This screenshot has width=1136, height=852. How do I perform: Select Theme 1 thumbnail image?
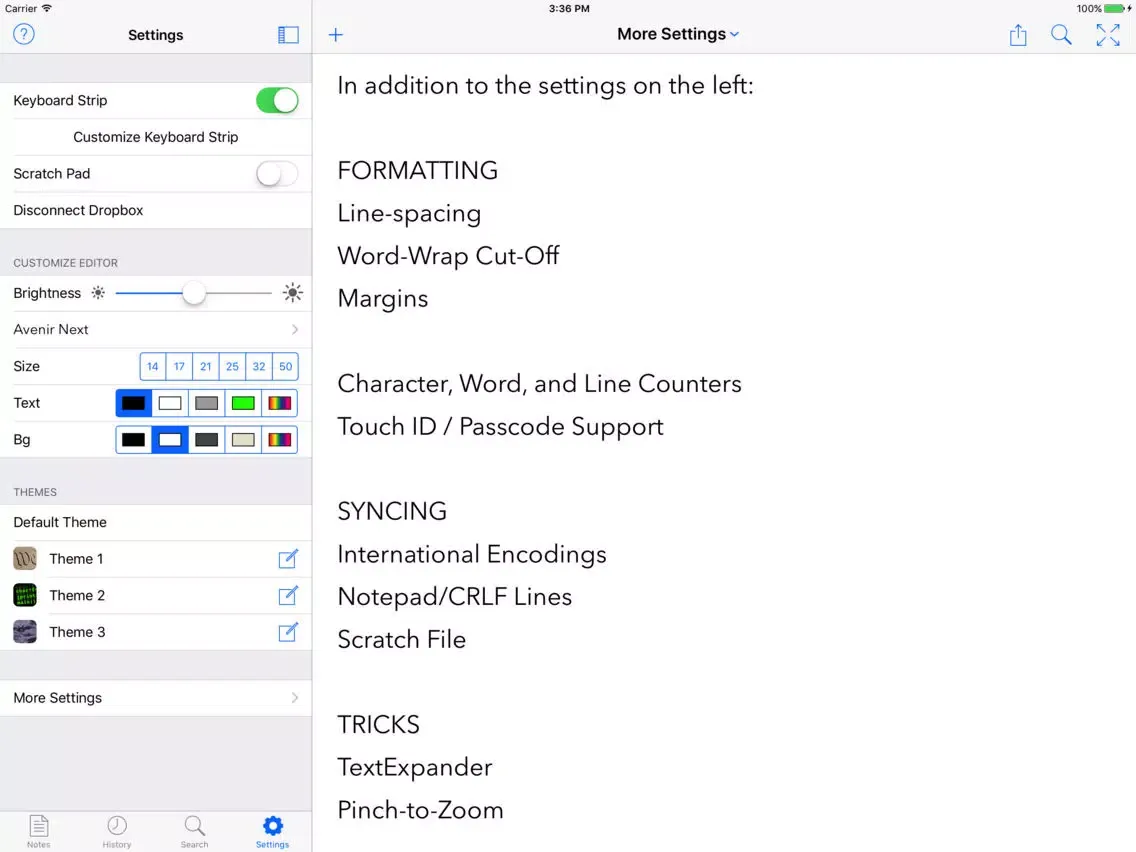(x=25, y=559)
